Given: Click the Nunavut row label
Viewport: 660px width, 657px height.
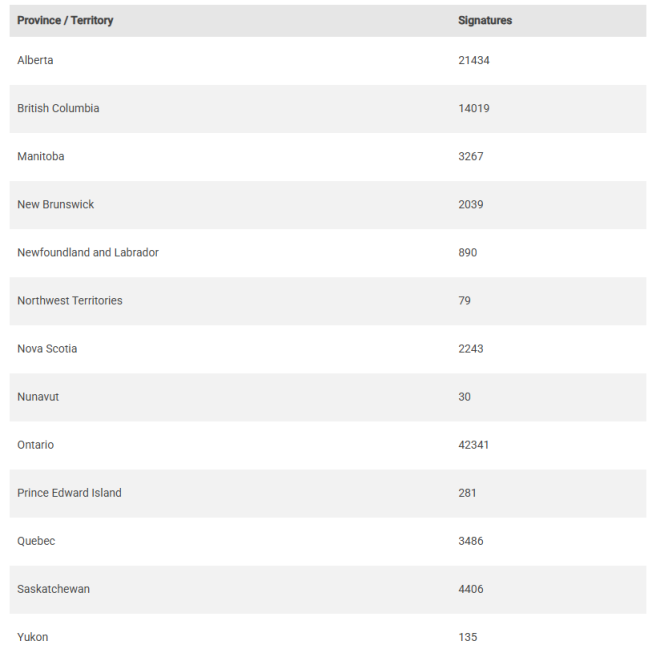Looking at the screenshot, I should pyautogui.click(x=38, y=396).
